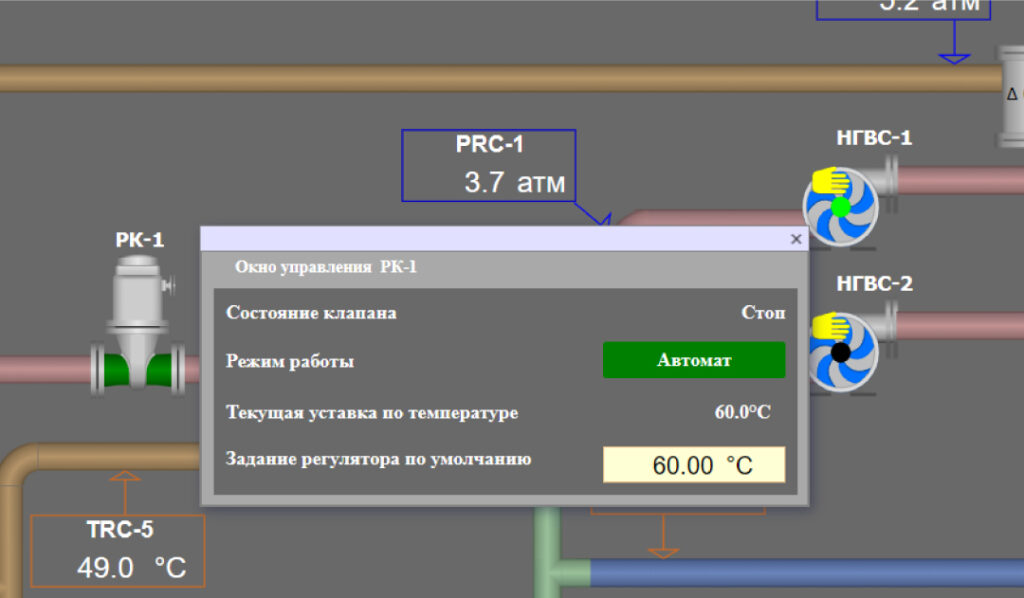Click the Окно управления РК-1 title
Screen dimensions: 1024x598
325,267
